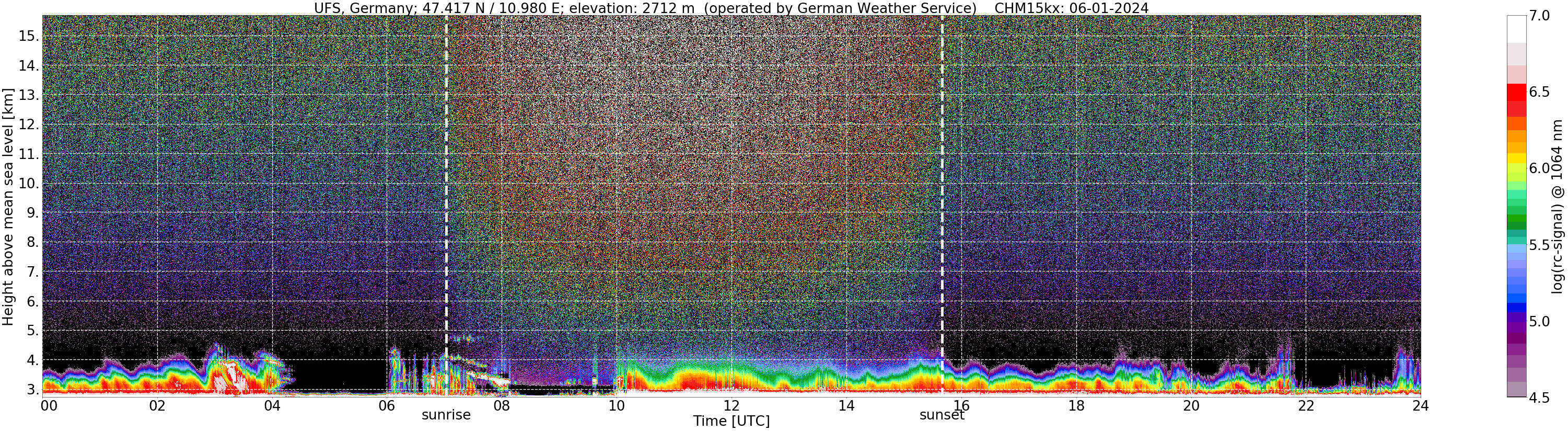The image size is (1568, 431).
Task: Click height tick '11.' on the y-axis
Action: (x=28, y=154)
